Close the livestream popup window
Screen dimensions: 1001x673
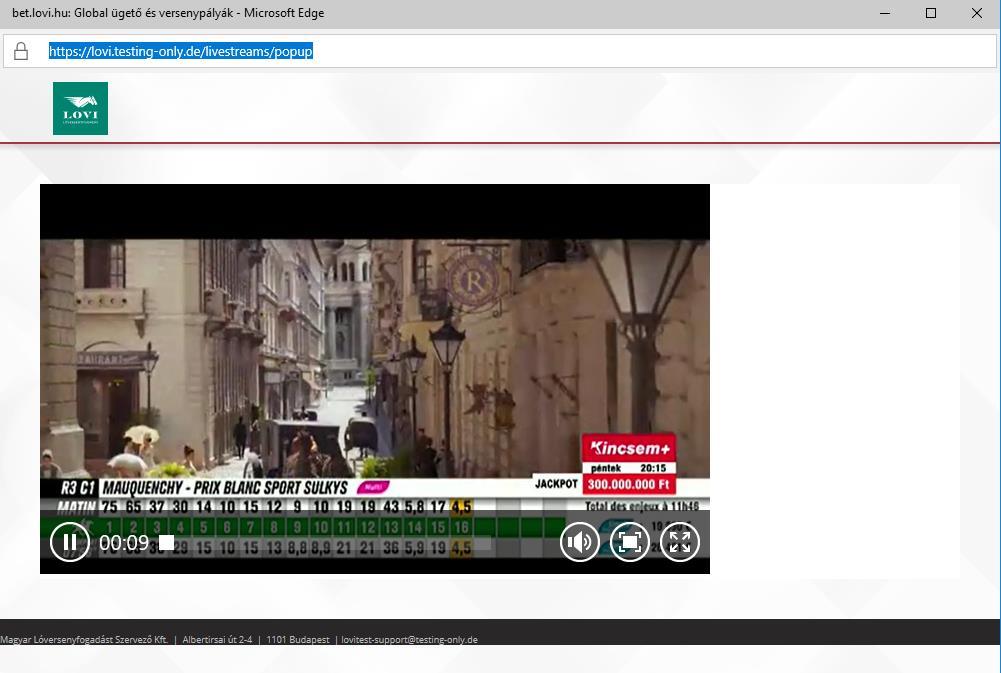pos(977,13)
